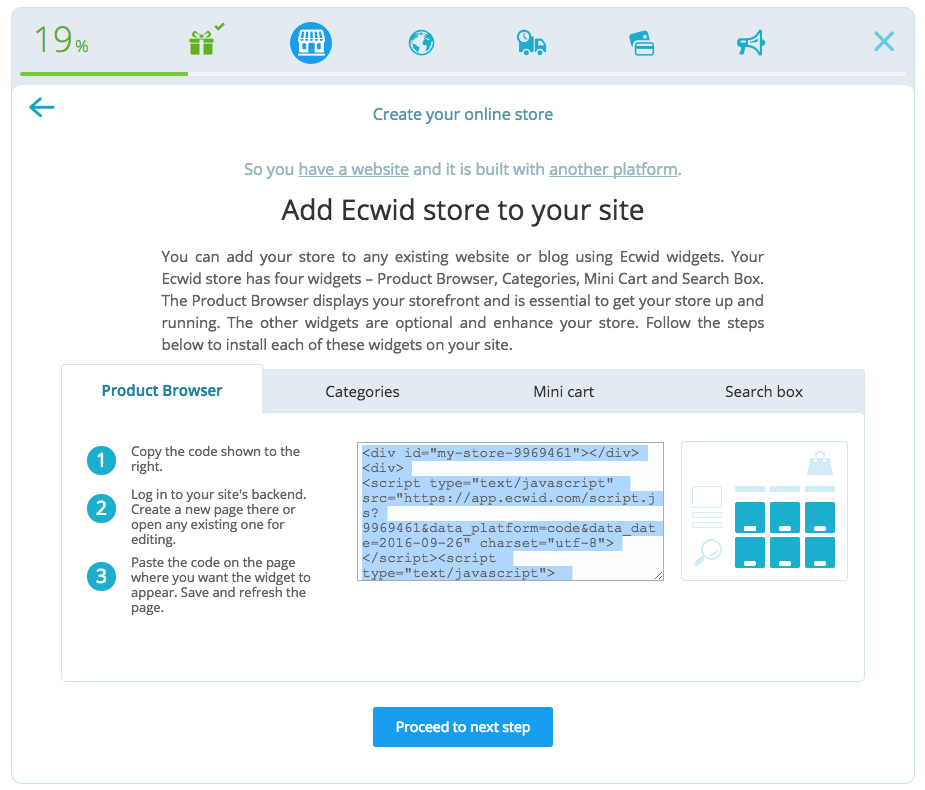Go to the delivery truck step icon
The width and height of the screenshot is (925, 790).
531,43
